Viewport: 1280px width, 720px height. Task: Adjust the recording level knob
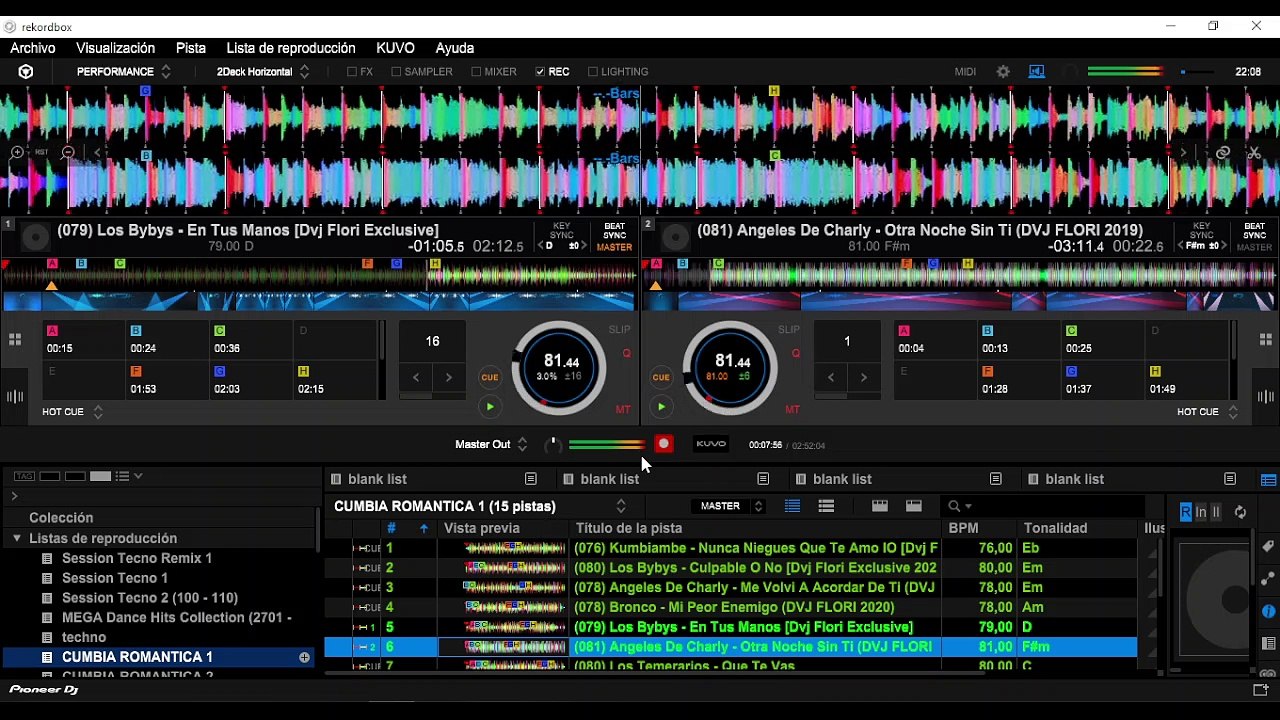coord(553,445)
